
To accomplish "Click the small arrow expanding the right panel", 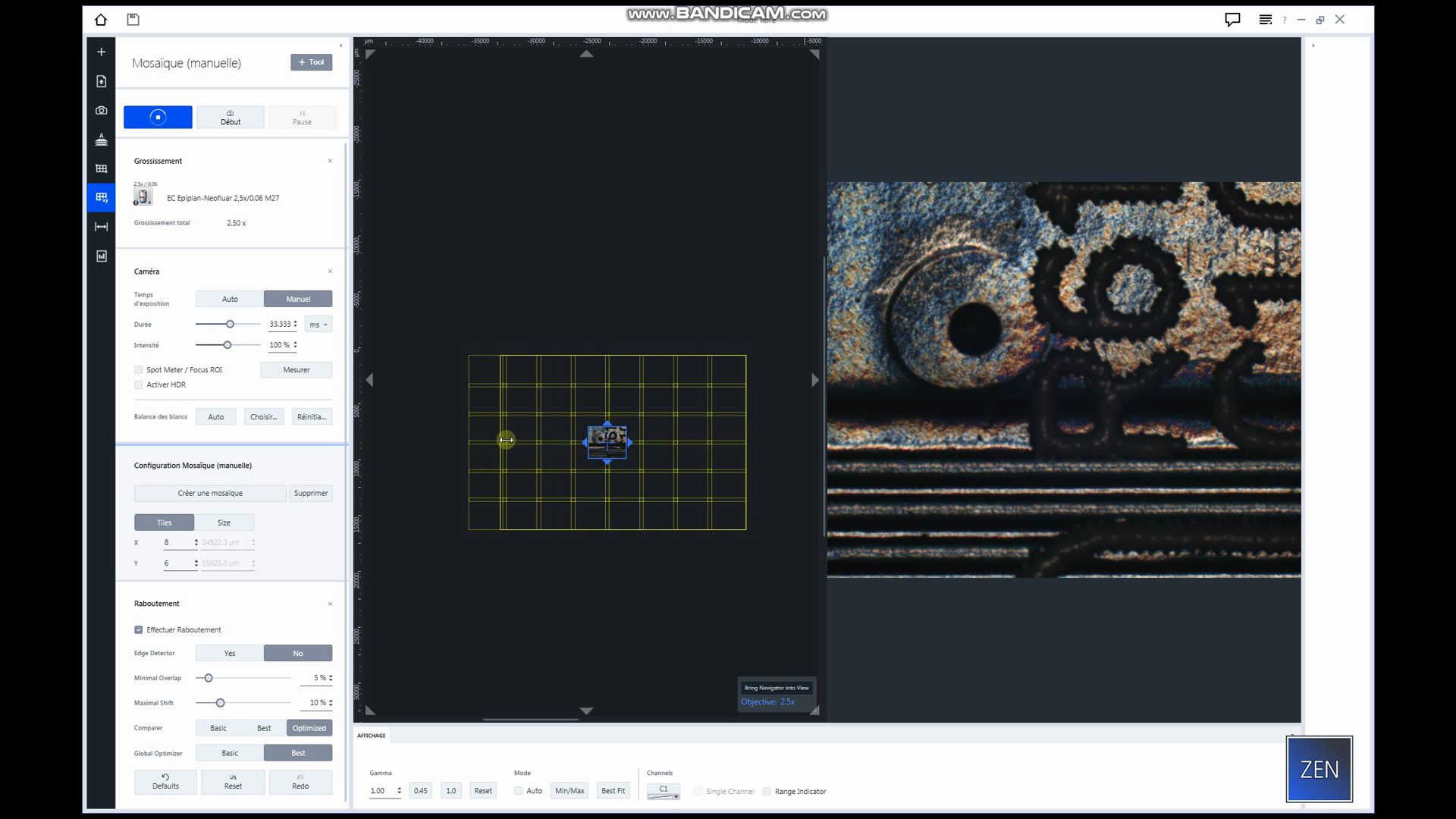I will click(x=1313, y=45).
